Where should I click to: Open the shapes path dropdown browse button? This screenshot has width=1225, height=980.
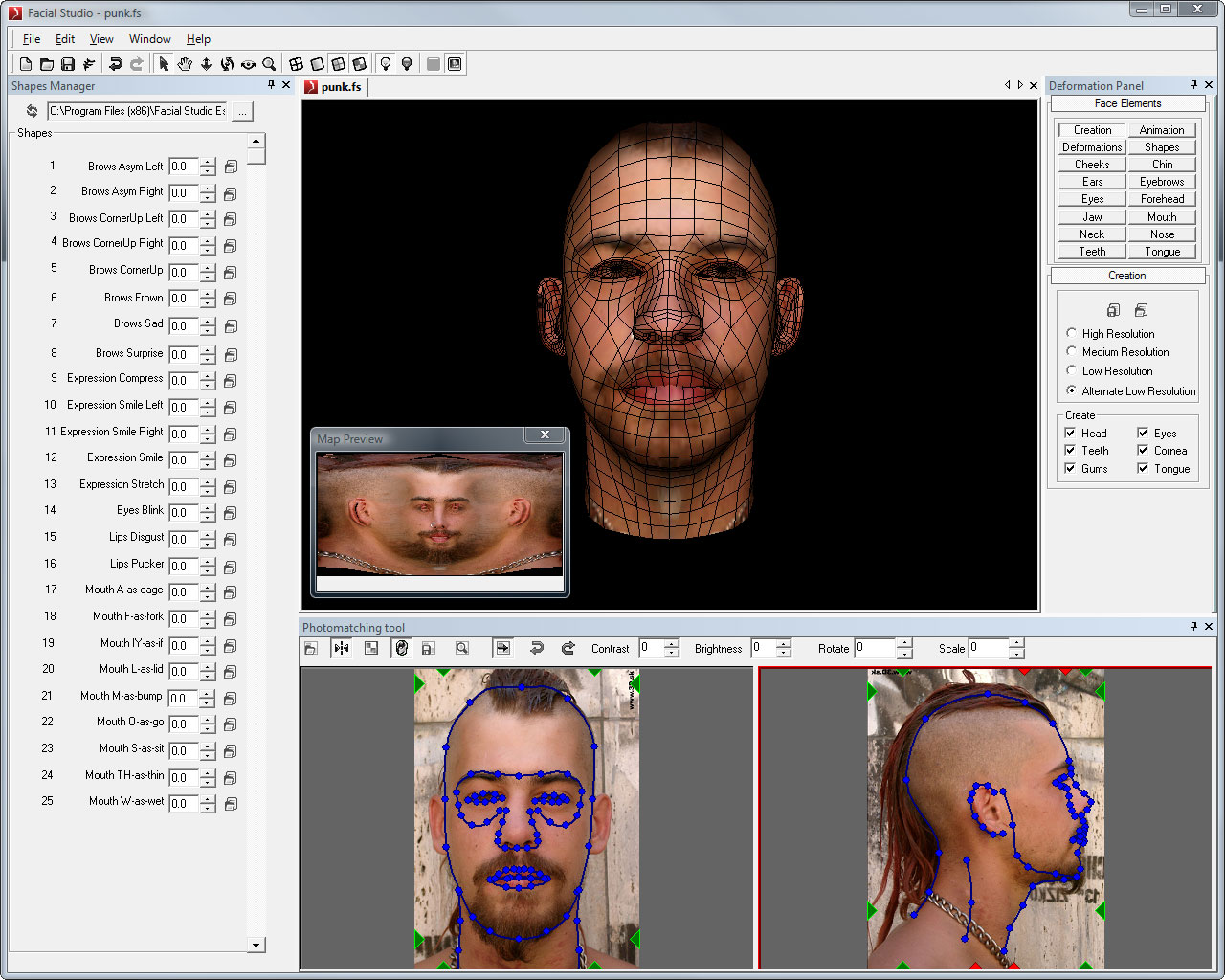coord(242,111)
